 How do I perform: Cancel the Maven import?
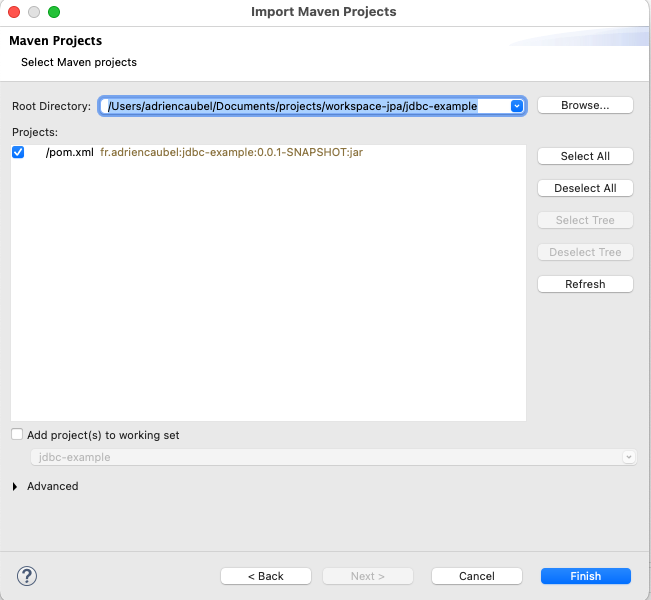(477, 576)
